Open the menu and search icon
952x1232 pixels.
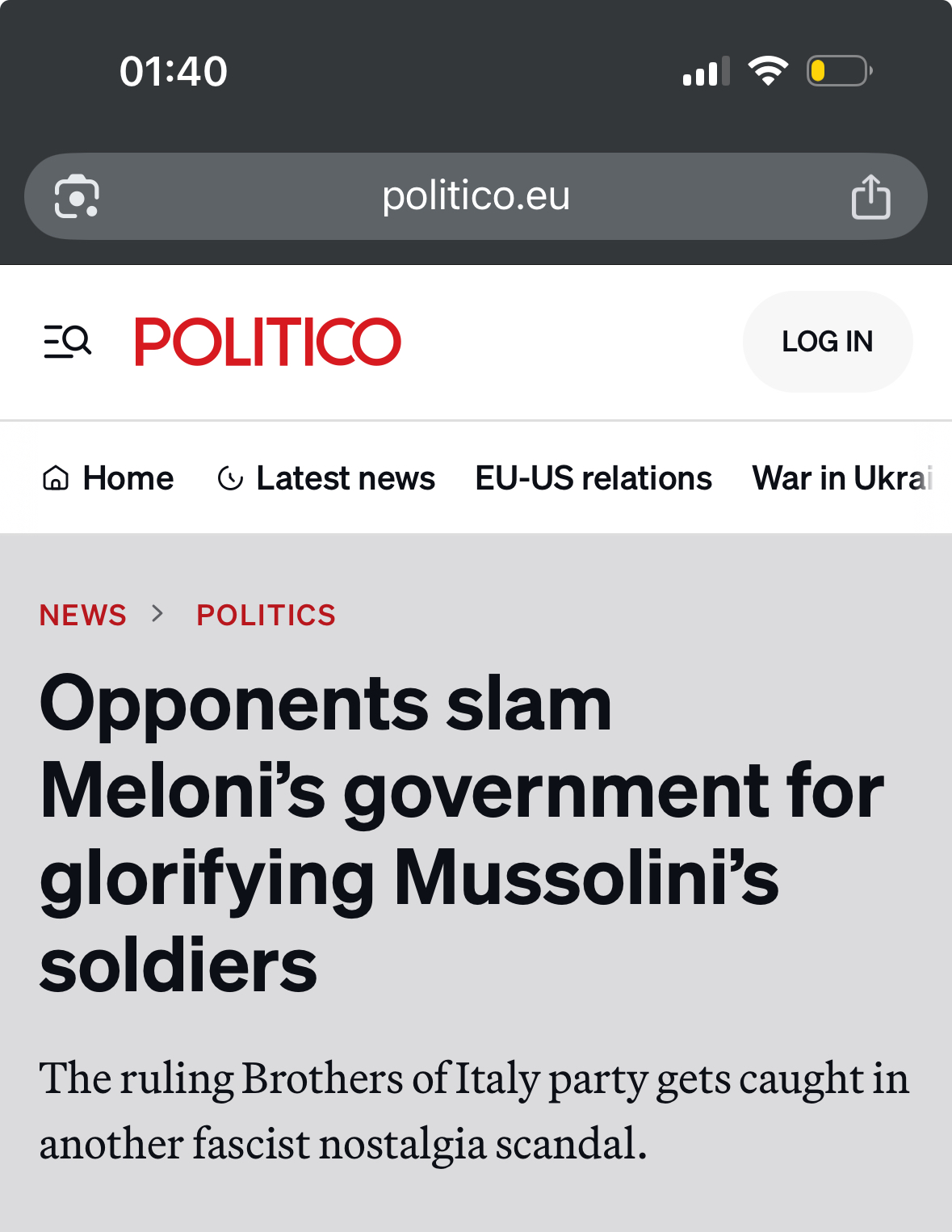coord(67,342)
